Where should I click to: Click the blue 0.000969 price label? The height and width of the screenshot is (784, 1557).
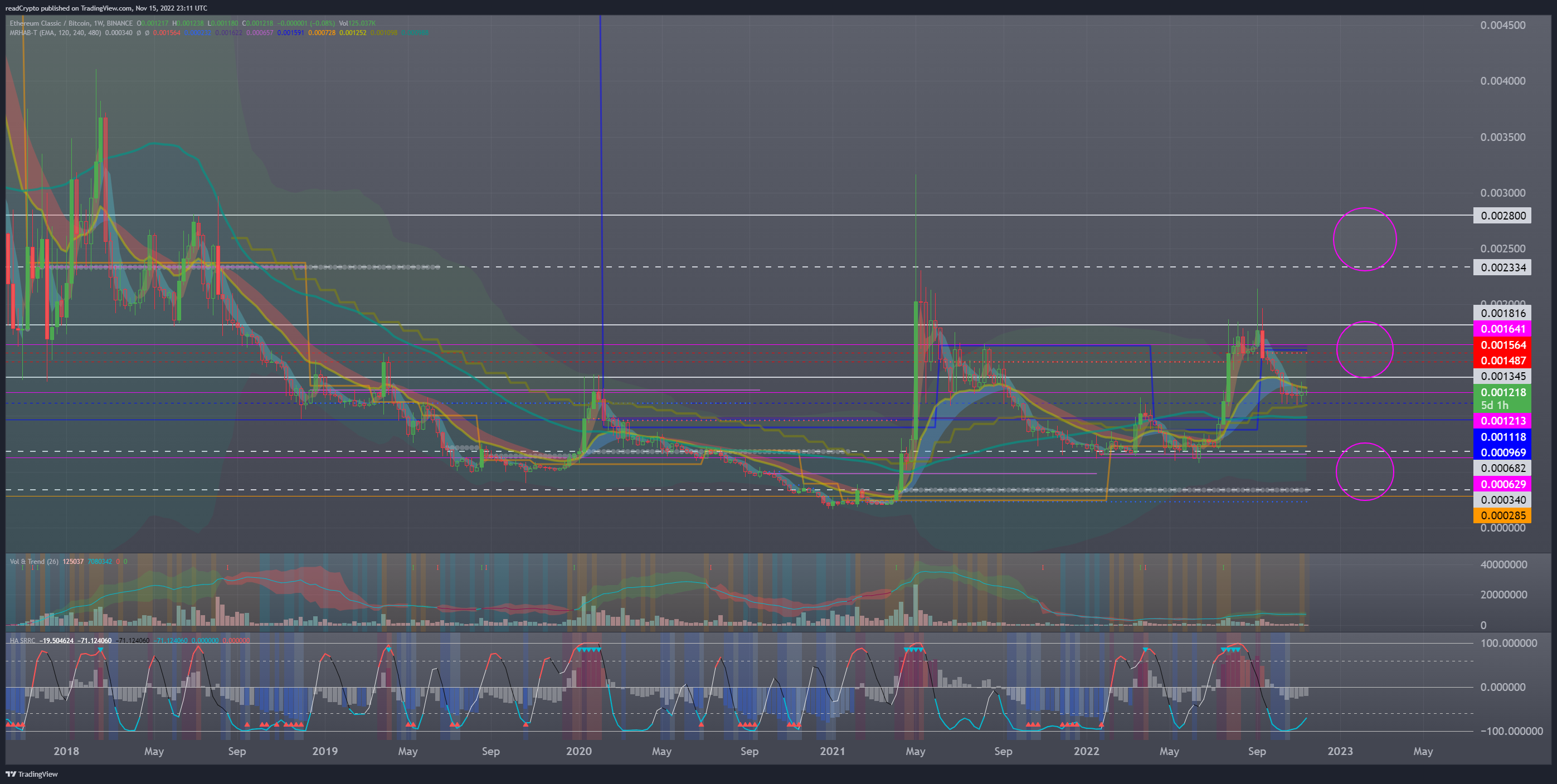click(1502, 453)
